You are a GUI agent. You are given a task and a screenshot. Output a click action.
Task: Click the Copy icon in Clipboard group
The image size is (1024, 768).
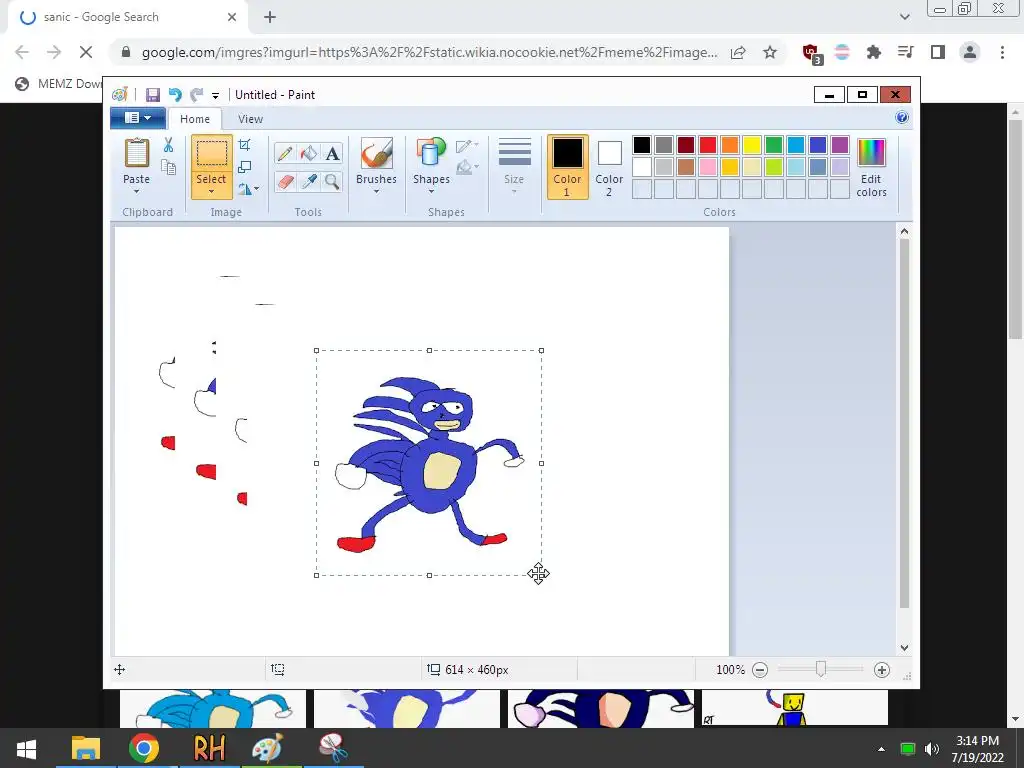click(168, 167)
